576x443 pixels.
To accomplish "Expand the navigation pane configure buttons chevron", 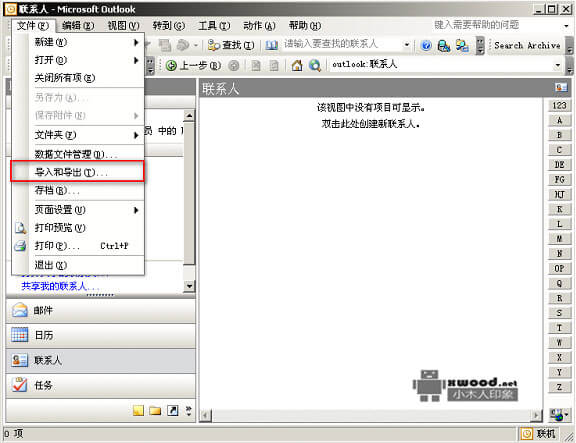I will (189, 410).
